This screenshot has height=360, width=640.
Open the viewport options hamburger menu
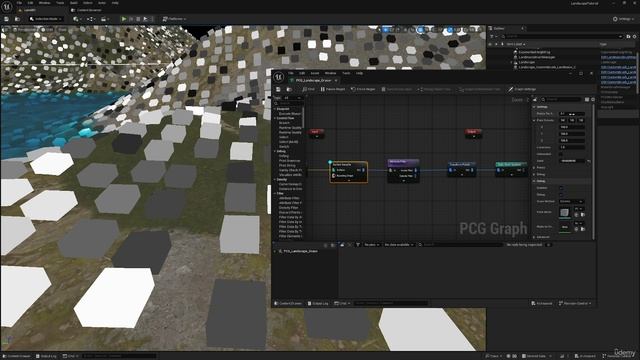pyautogui.click(x=6, y=30)
